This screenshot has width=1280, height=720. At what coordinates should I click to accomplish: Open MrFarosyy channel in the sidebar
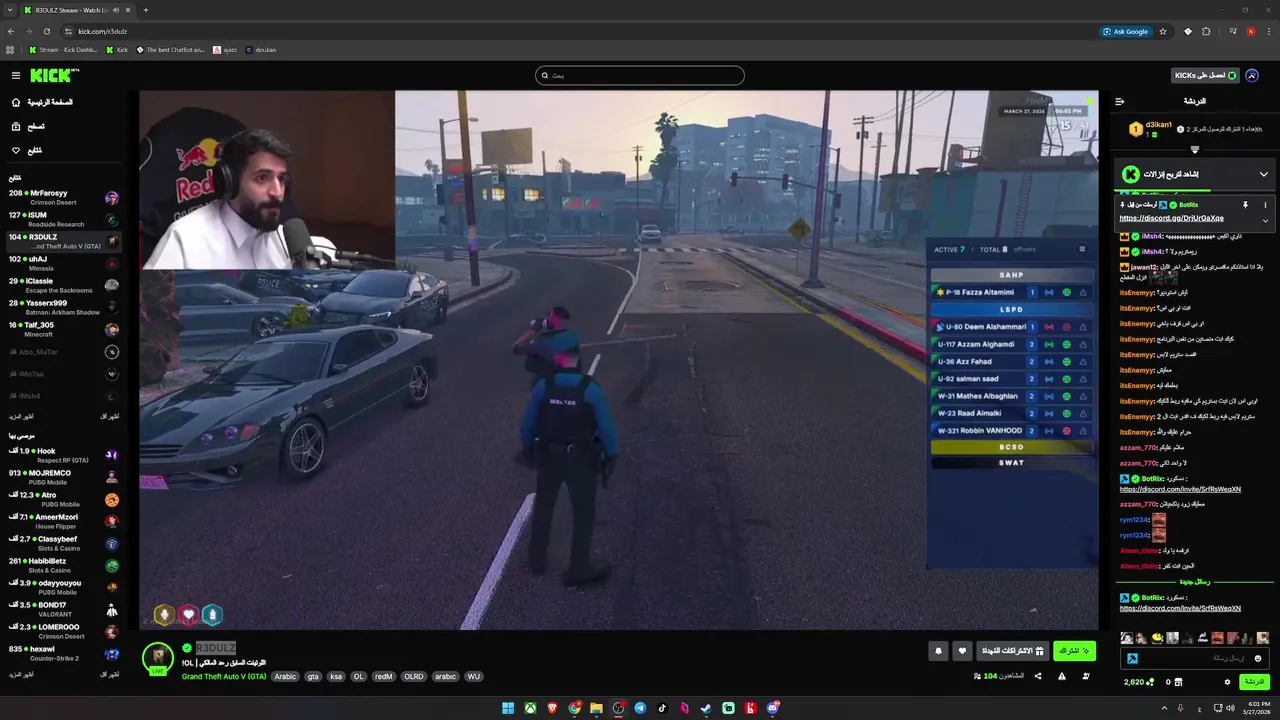63,197
